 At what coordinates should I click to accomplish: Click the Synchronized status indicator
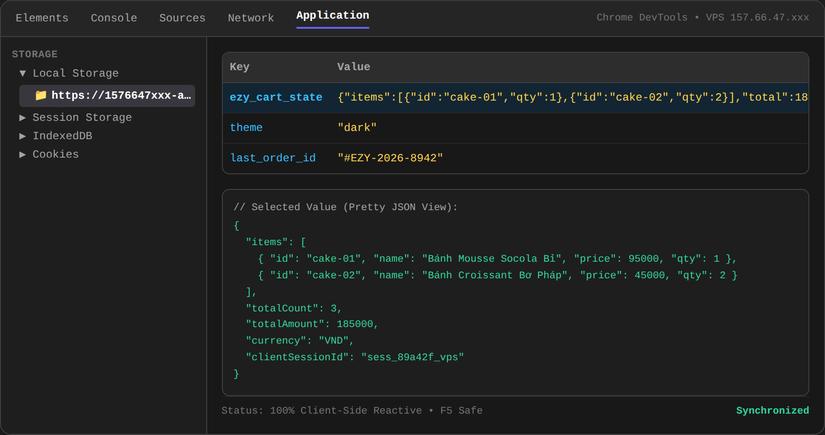(x=772, y=410)
